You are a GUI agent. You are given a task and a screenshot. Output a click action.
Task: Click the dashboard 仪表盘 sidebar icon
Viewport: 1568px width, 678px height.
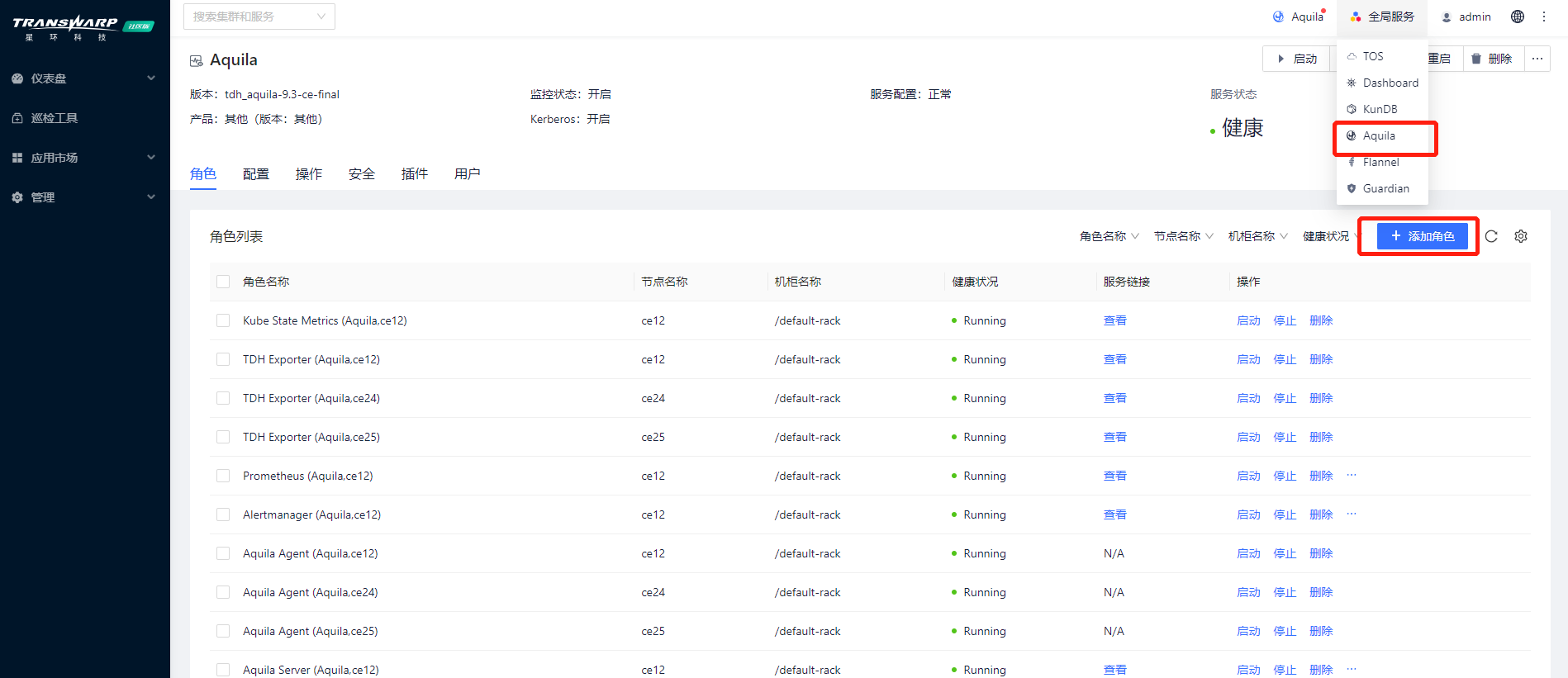coord(17,78)
